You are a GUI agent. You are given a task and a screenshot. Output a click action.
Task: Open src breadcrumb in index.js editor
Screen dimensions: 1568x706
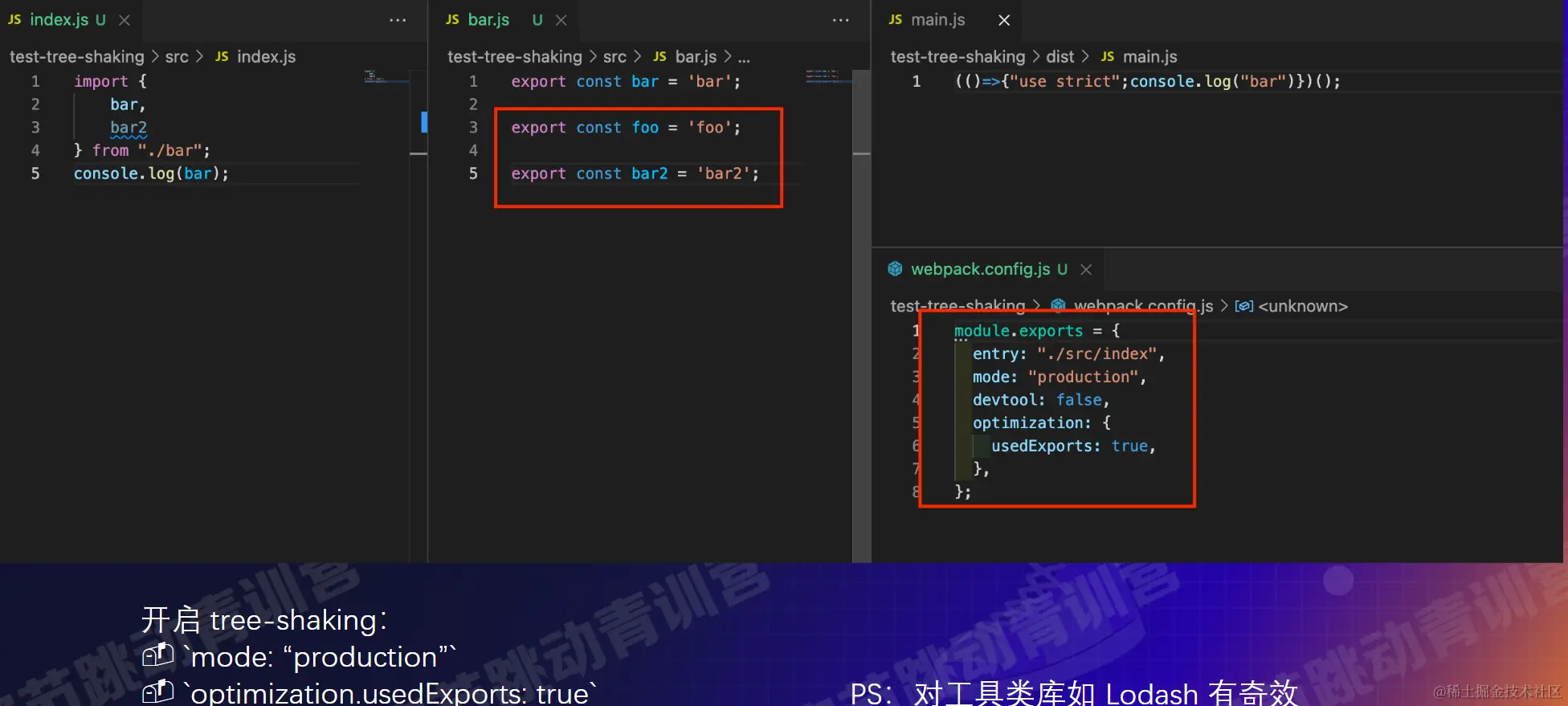click(x=177, y=57)
